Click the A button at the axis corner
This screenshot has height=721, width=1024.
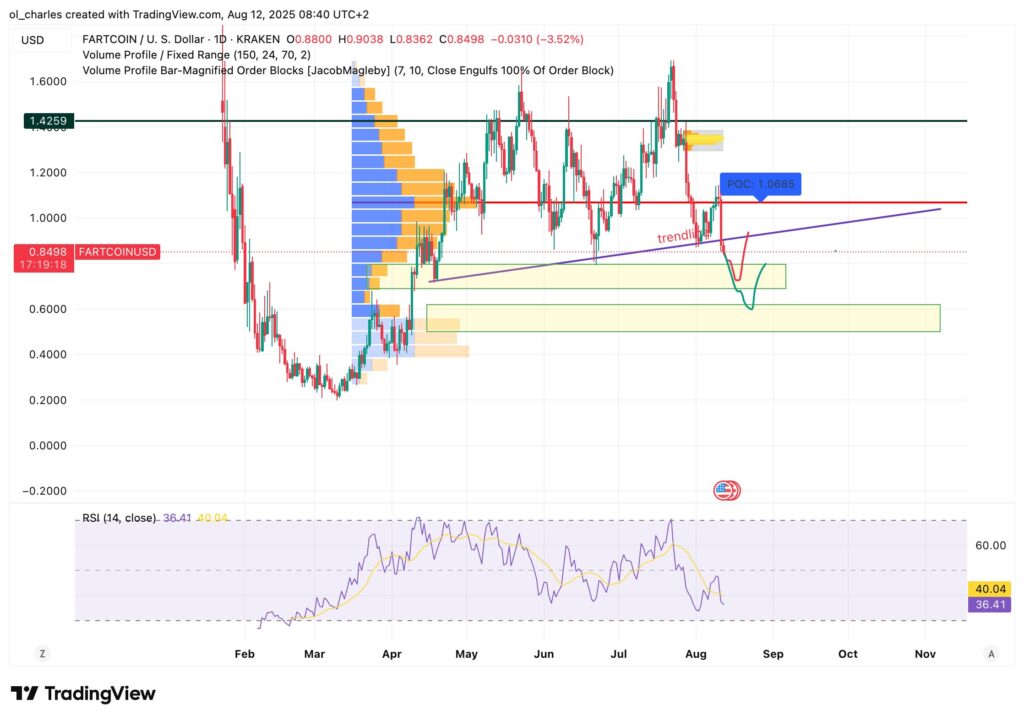coord(990,652)
